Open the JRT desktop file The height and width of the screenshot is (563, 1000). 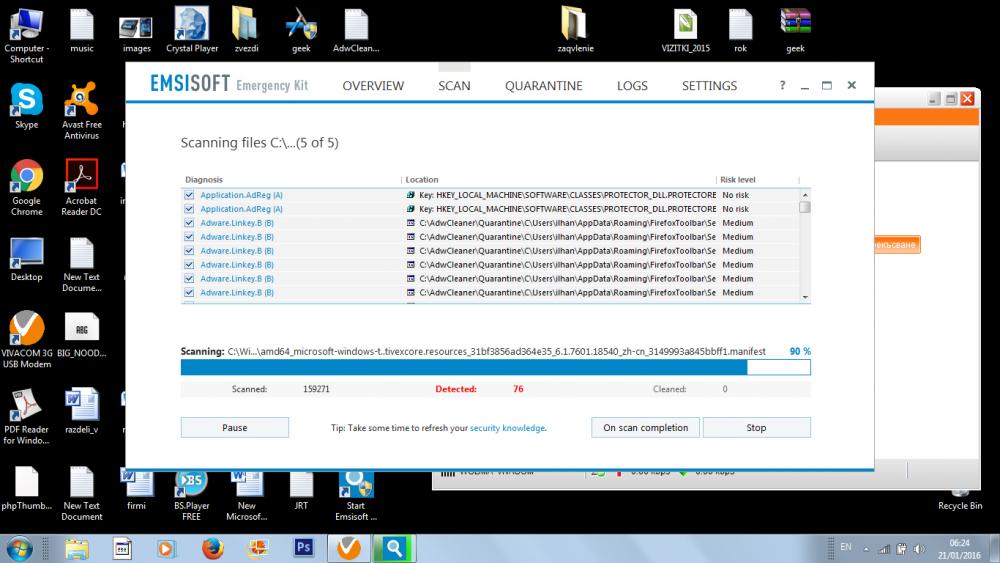point(301,490)
